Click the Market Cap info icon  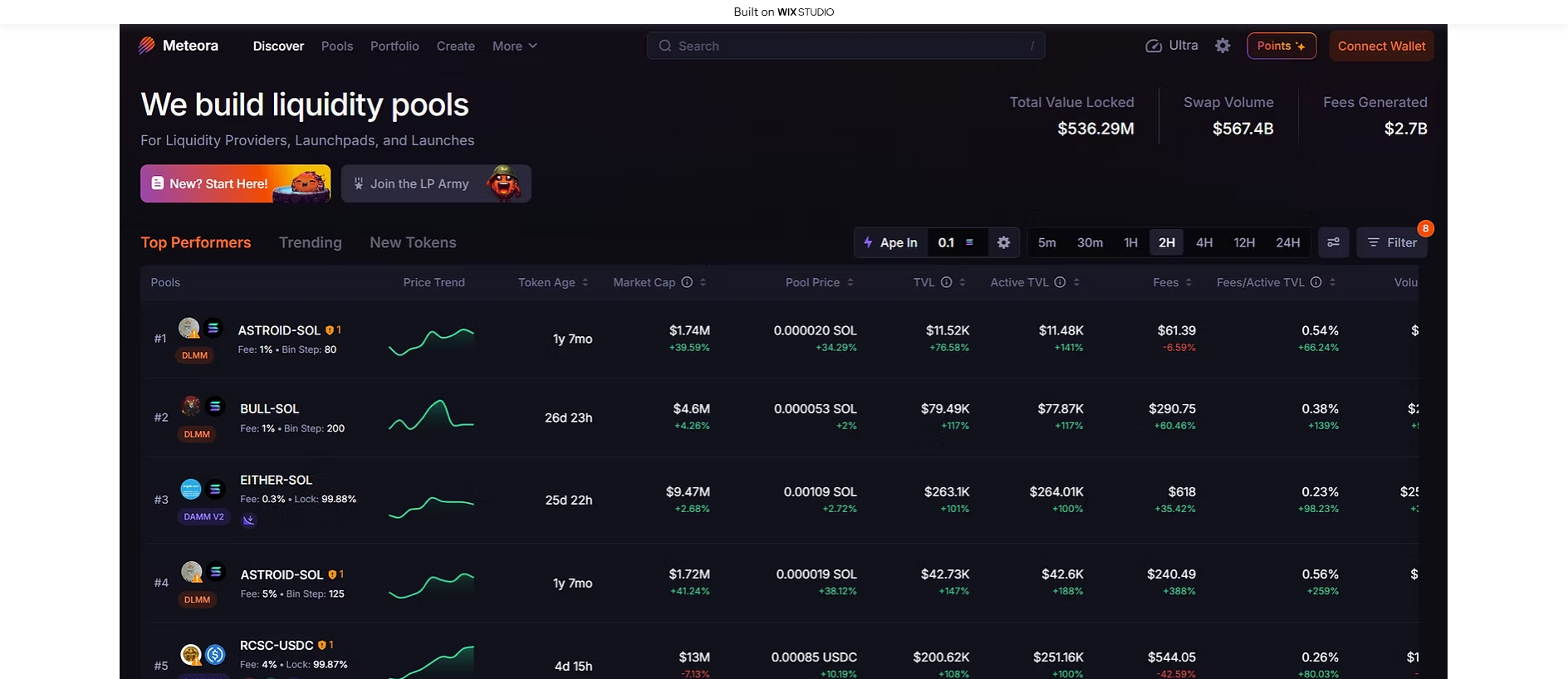687,282
